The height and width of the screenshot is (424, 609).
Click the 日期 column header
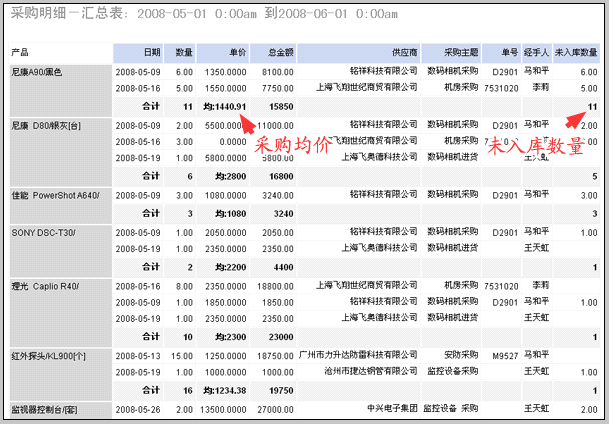(151, 51)
